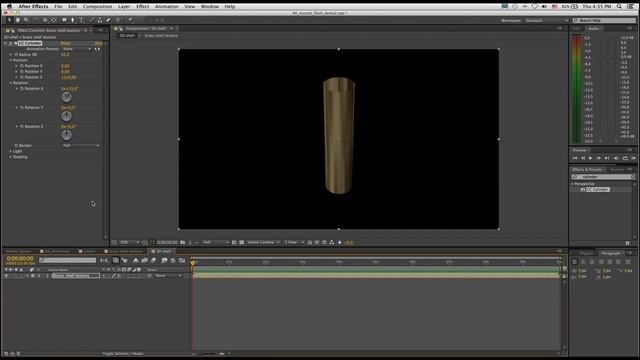The height and width of the screenshot is (360, 640).
Task: Jump to first frame in Preview panel
Action: point(575,158)
